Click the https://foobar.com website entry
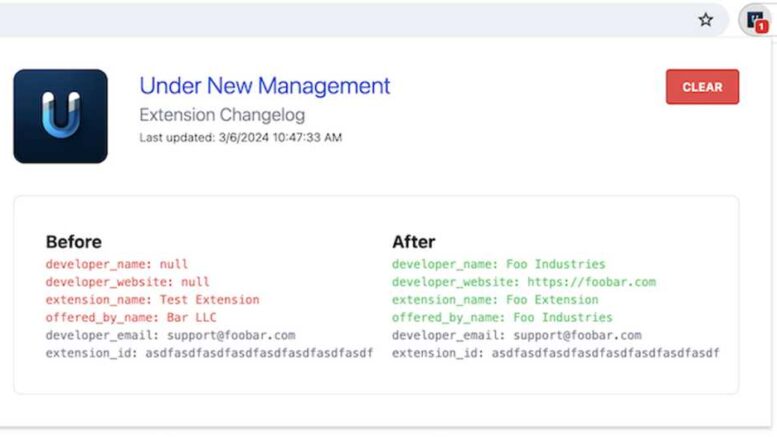 (592, 282)
